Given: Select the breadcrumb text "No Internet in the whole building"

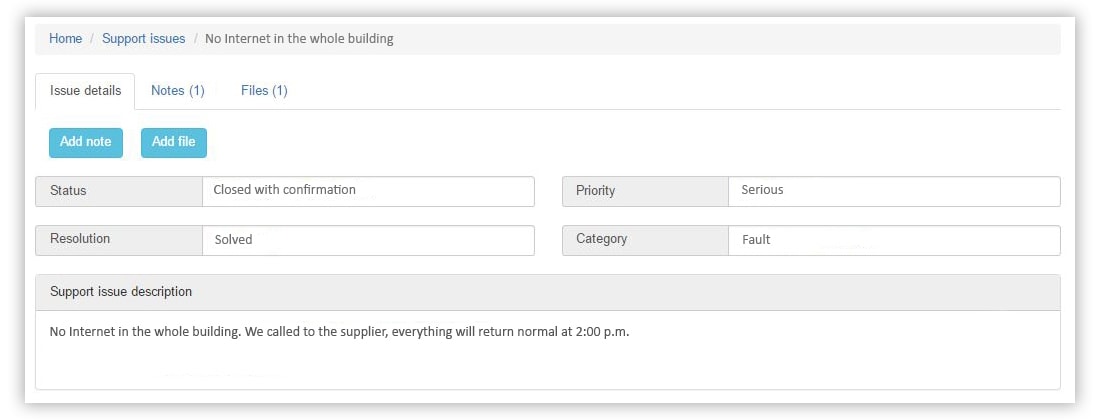Looking at the screenshot, I should pos(299,39).
